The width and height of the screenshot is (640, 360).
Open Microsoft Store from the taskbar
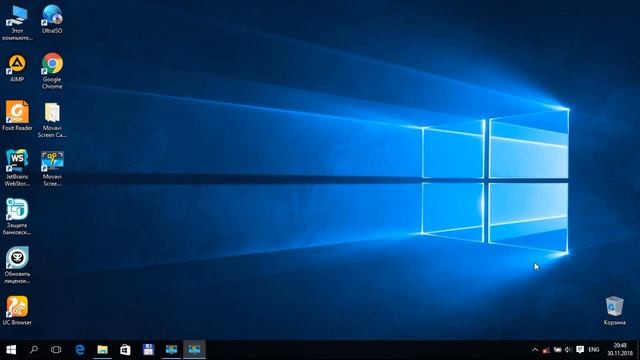click(x=125, y=350)
